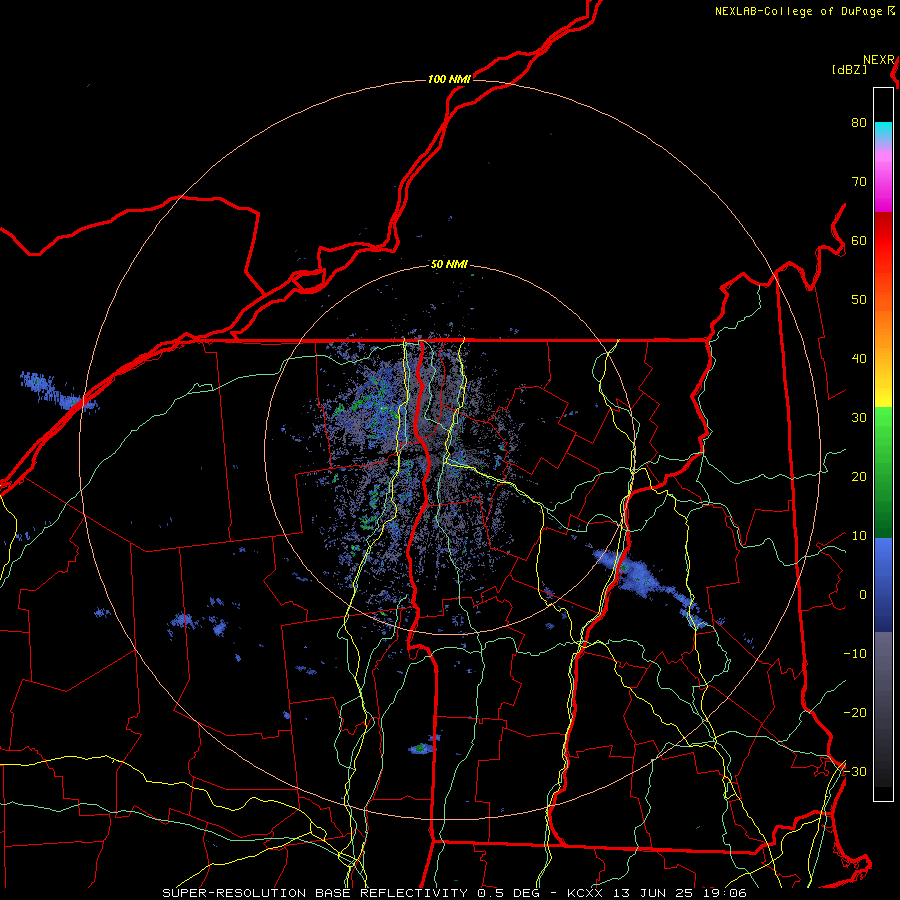Click the blue echo patch at the far west edge

click(x=57, y=390)
